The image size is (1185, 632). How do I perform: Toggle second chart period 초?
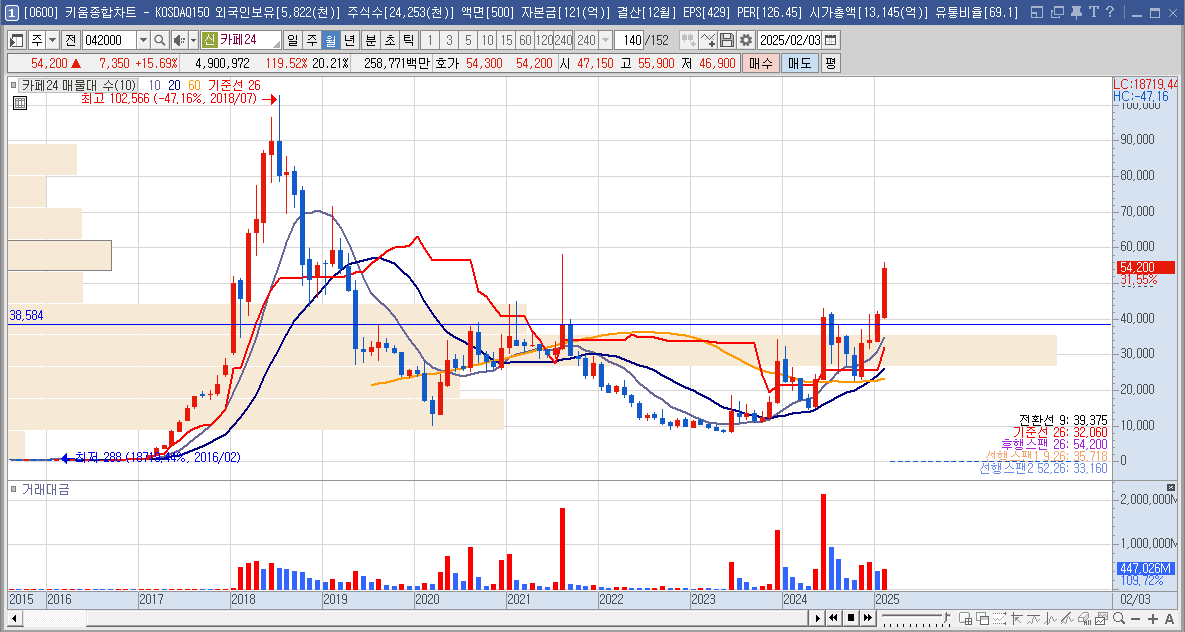pyautogui.click(x=389, y=40)
